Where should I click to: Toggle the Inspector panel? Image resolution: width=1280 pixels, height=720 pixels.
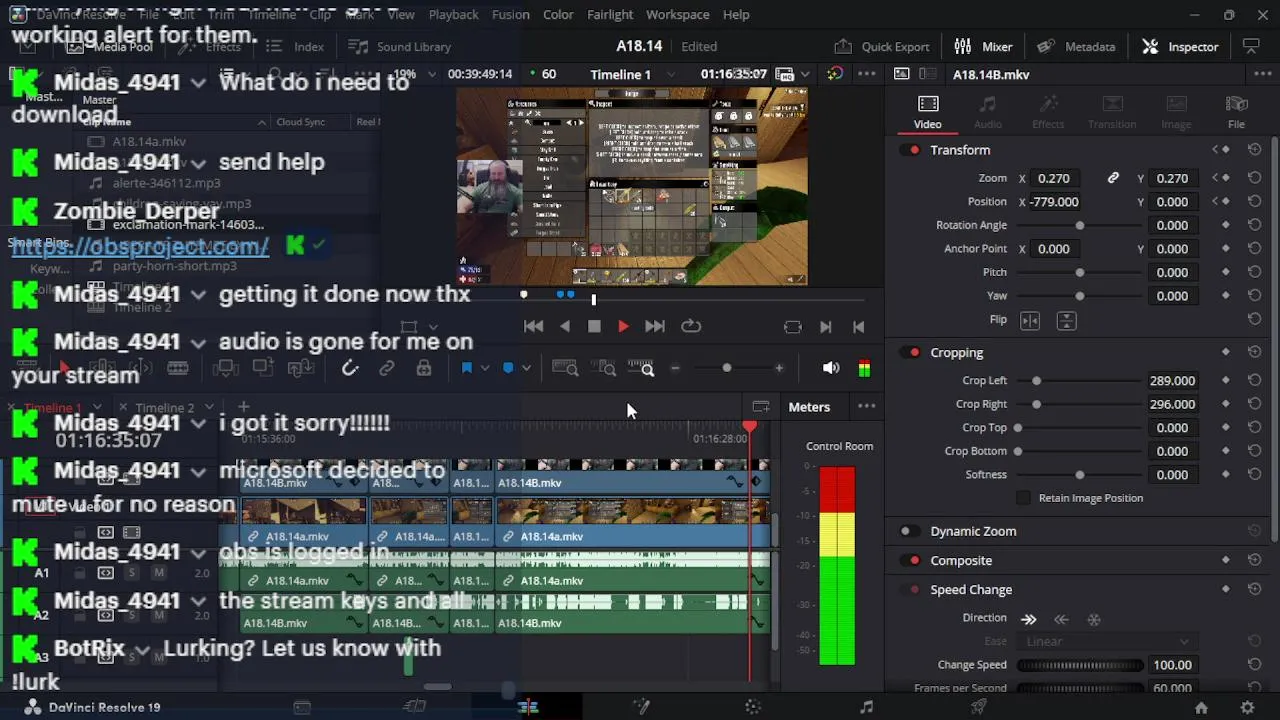click(x=1181, y=46)
